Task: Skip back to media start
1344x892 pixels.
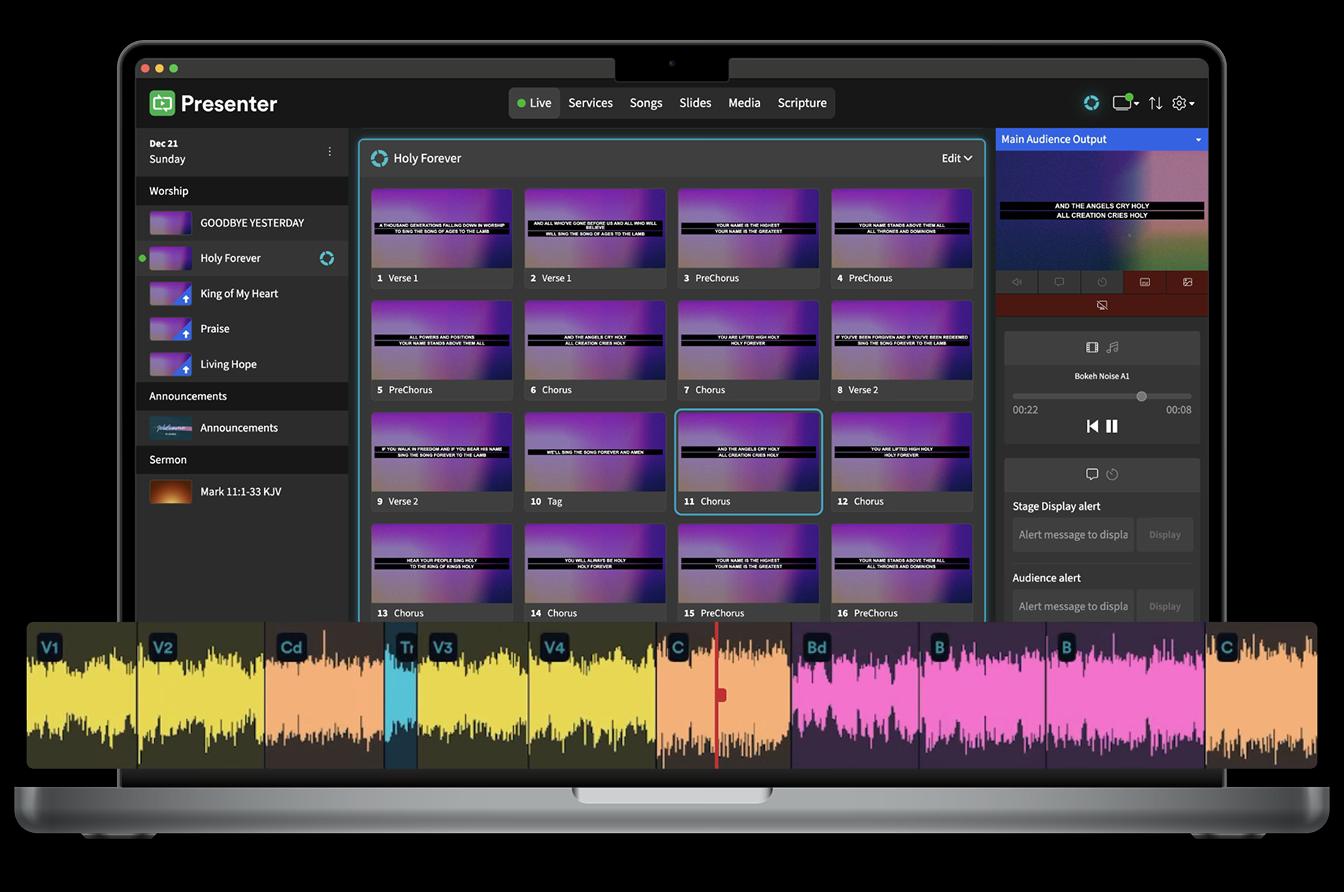Action: 1092,426
